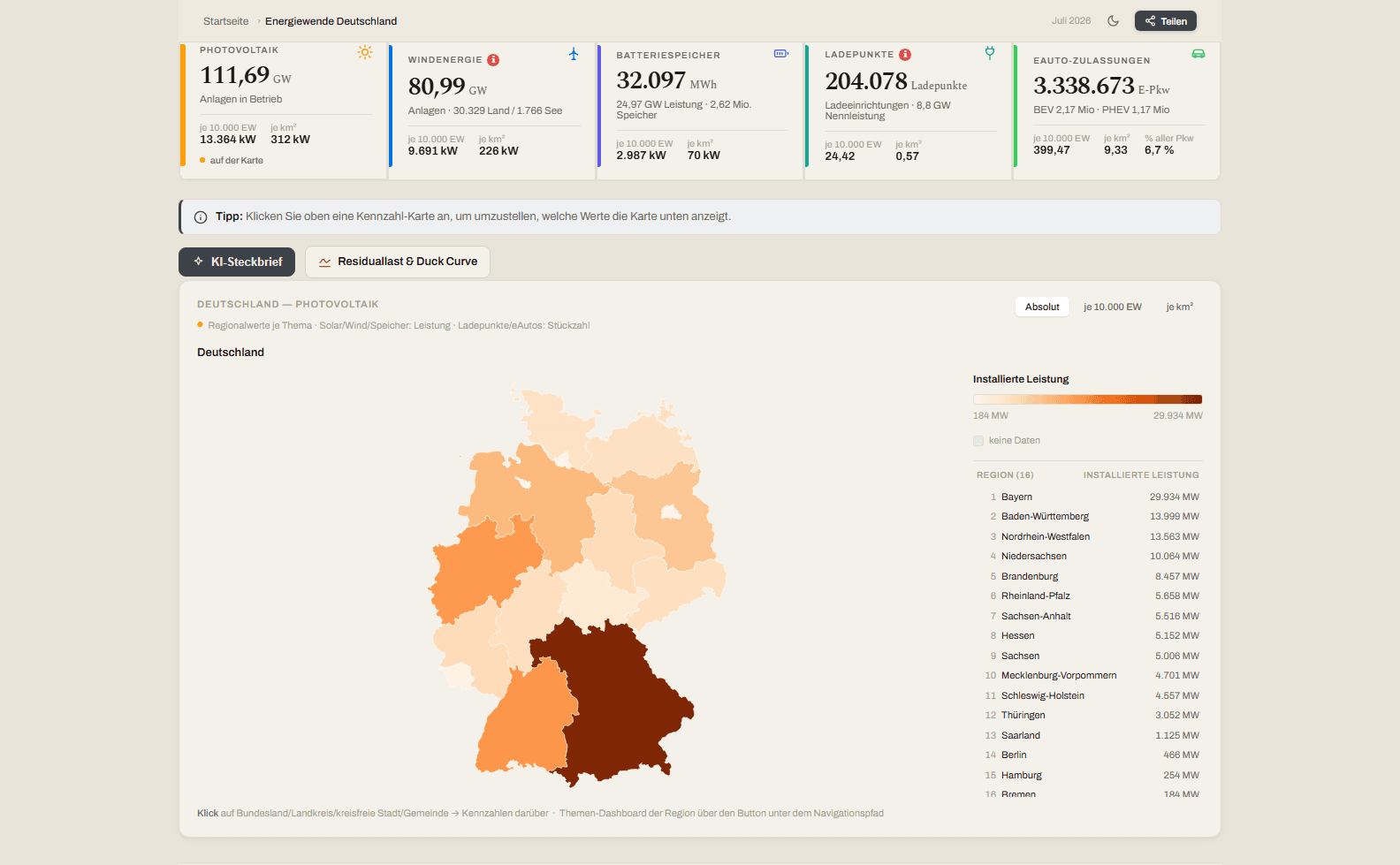Click the Deutschland map title
Image resolution: width=1400 pixels, height=865 pixels.
tap(231, 353)
